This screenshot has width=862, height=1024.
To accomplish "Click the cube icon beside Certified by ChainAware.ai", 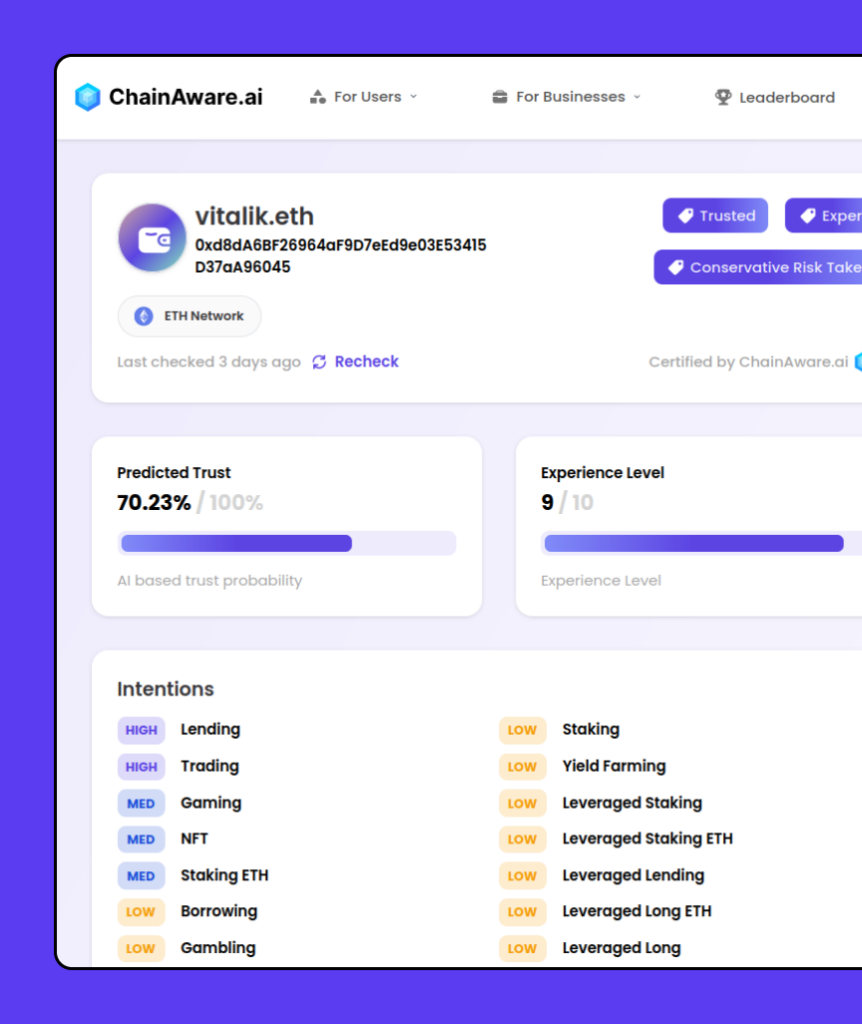I will 858,362.
